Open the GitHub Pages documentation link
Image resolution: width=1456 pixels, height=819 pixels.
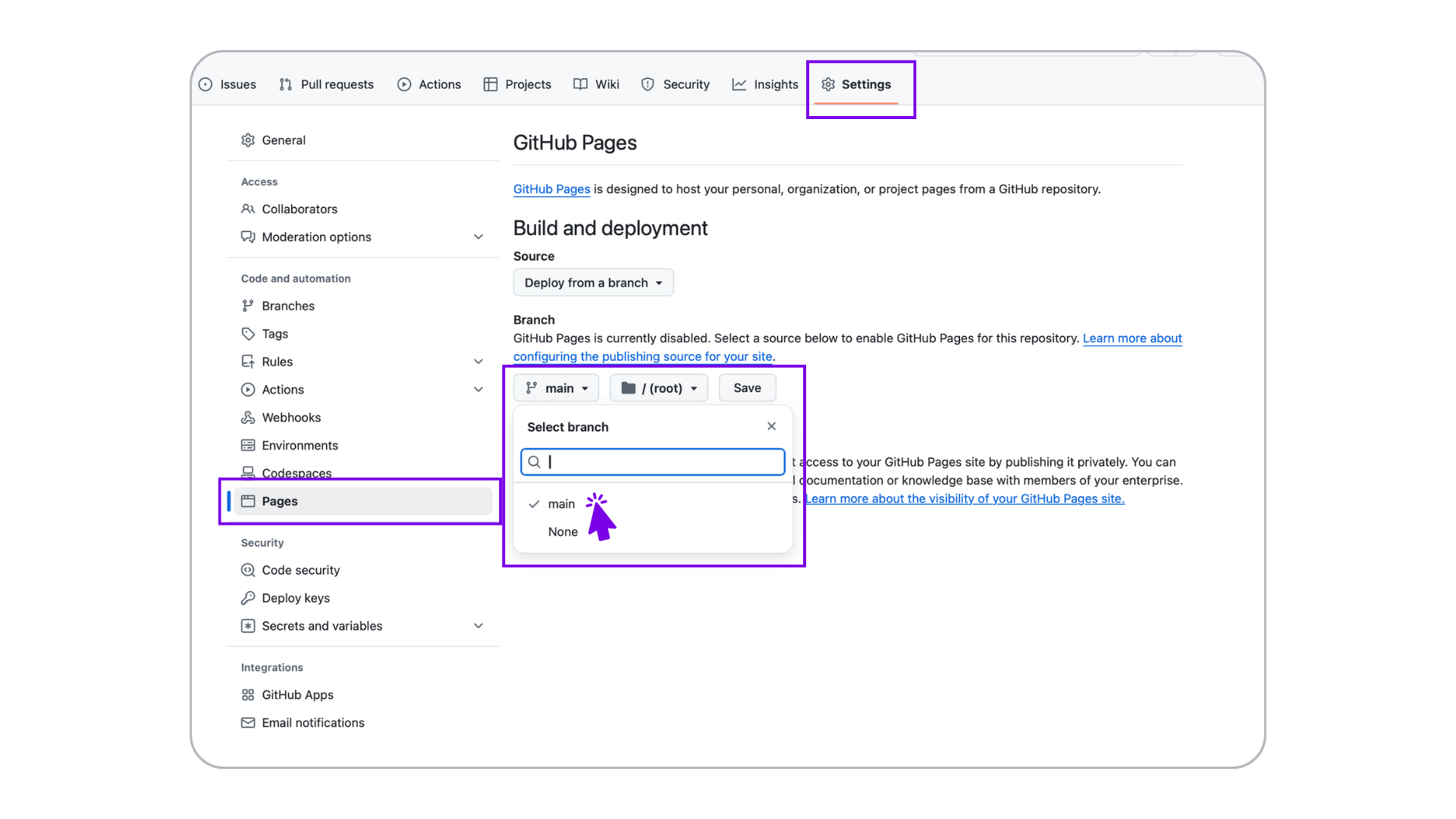pyautogui.click(x=551, y=190)
